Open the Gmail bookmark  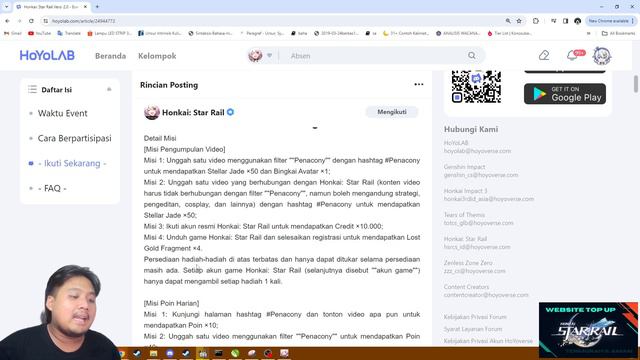point(12,33)
